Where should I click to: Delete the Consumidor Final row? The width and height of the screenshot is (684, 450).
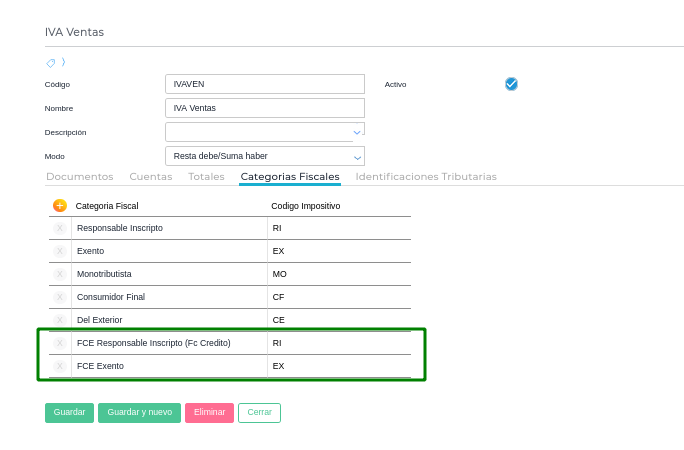[60, 297]
